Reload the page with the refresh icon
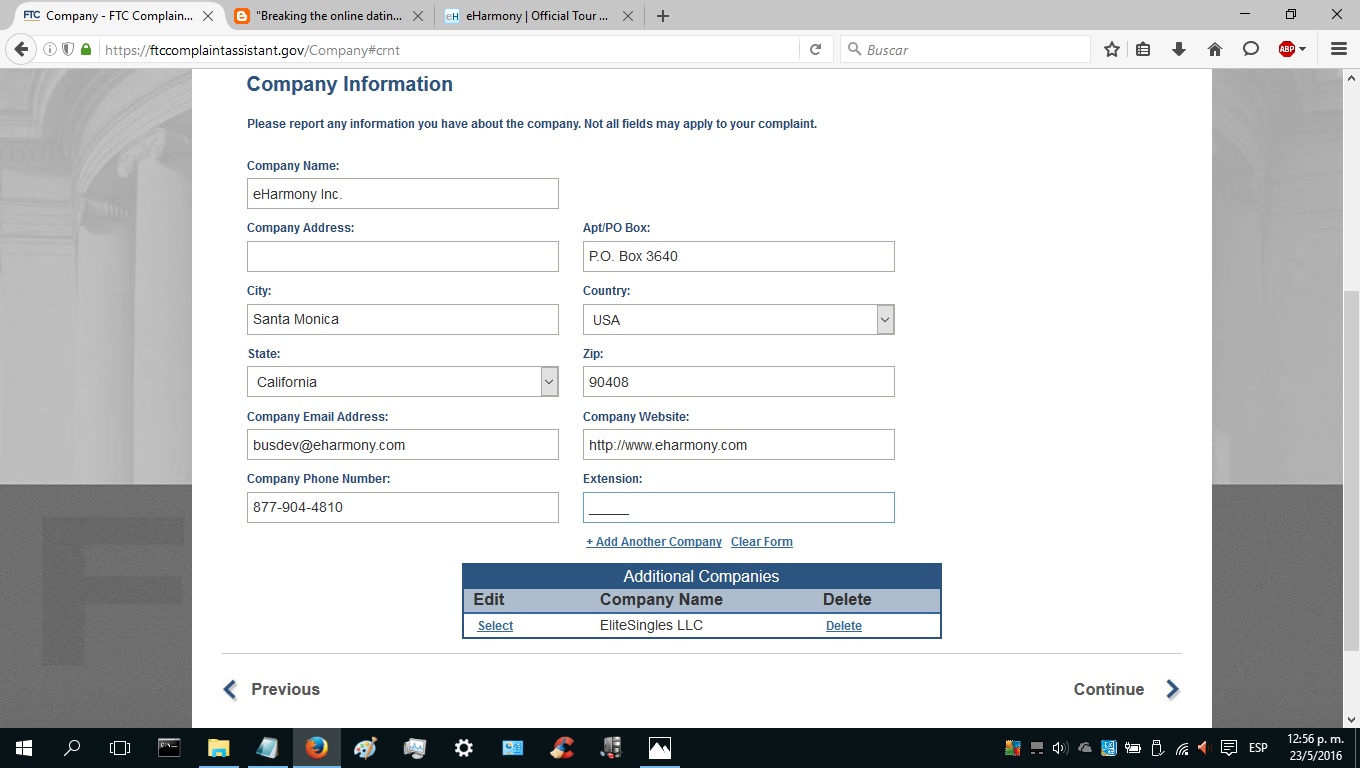The image size is (1360, 768). [x=815, y=49]
